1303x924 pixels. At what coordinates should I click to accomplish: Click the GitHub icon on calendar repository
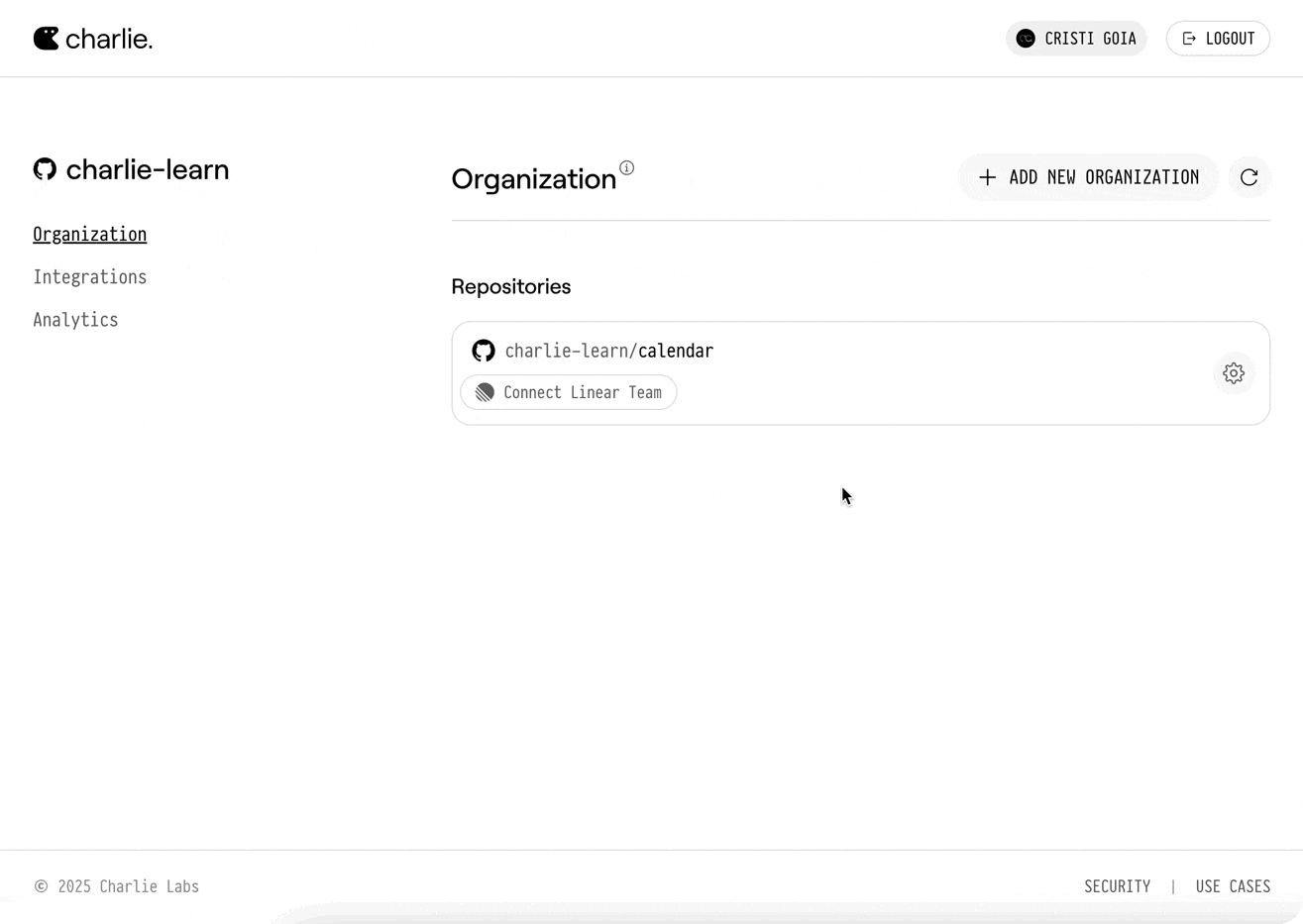(484, 351)
